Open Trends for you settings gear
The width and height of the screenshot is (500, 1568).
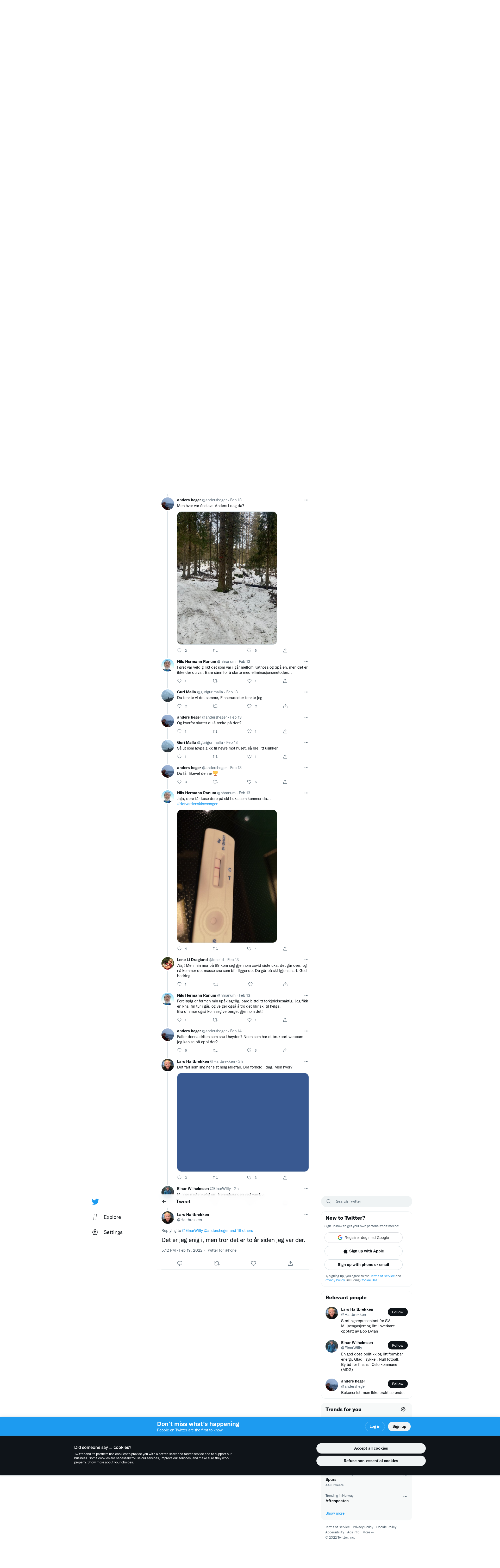click(x=403, y=1409)
